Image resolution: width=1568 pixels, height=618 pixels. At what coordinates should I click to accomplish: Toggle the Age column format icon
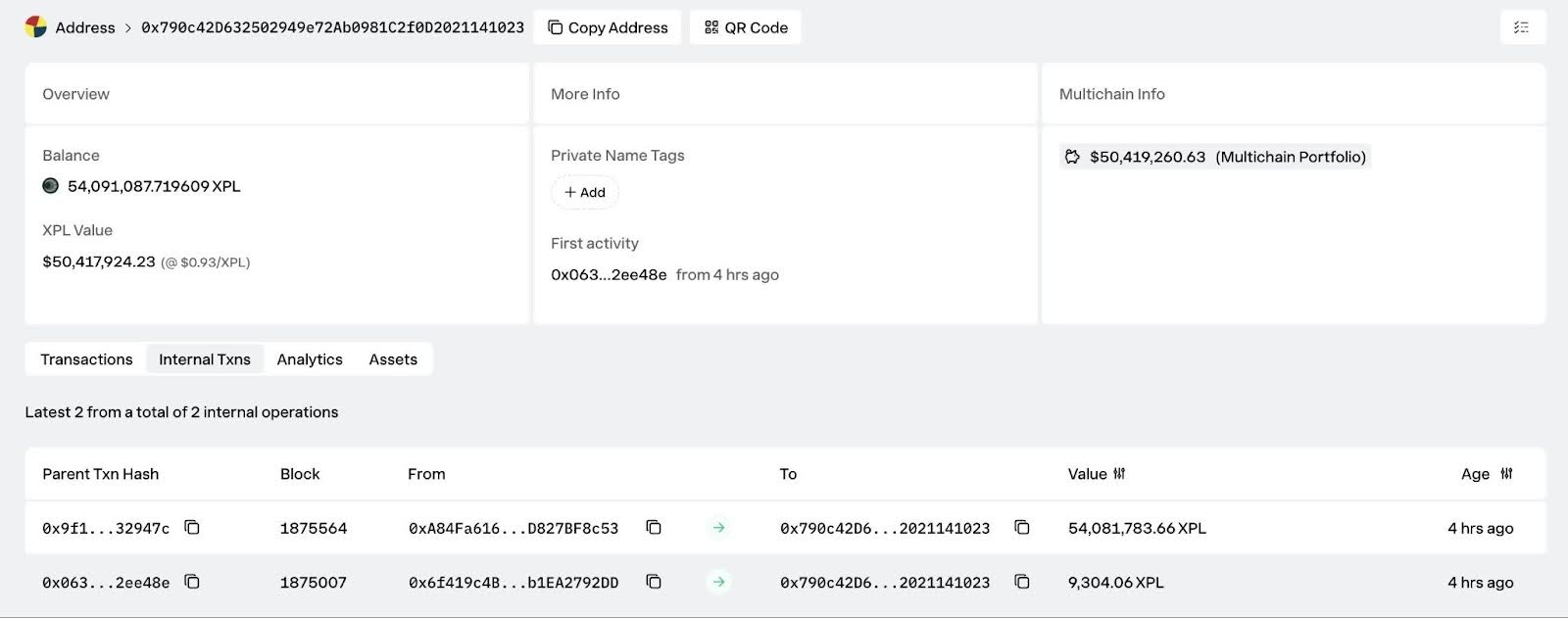click(x=1506, y=474)
